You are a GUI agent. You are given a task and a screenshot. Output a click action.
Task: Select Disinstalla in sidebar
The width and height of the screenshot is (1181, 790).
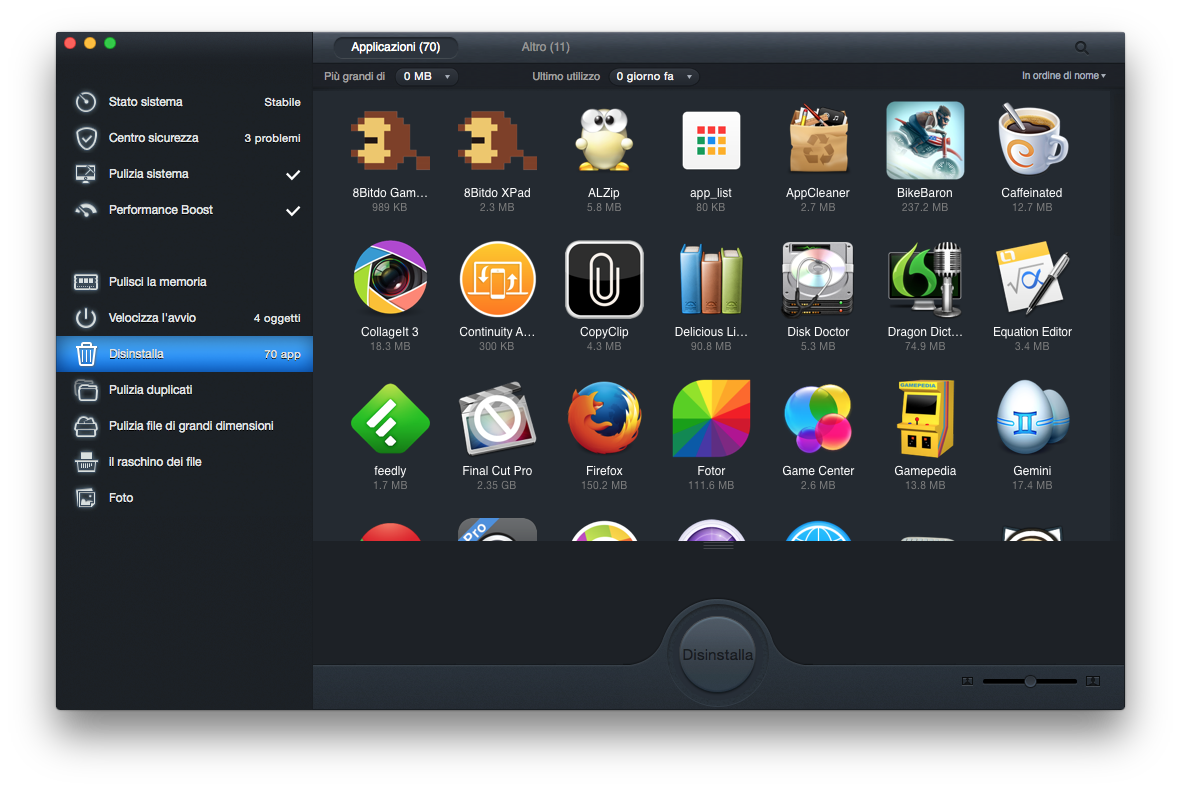coord(185,354)
